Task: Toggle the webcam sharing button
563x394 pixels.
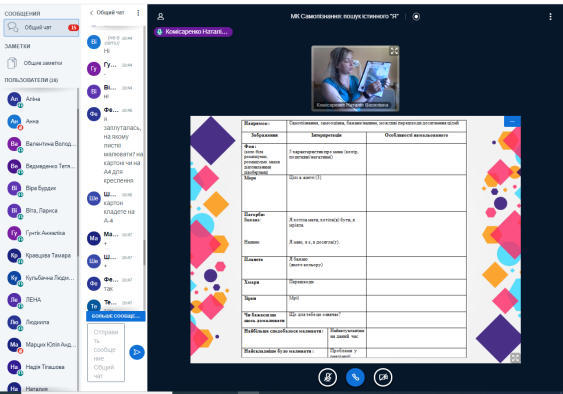Action: coord(383,377)
